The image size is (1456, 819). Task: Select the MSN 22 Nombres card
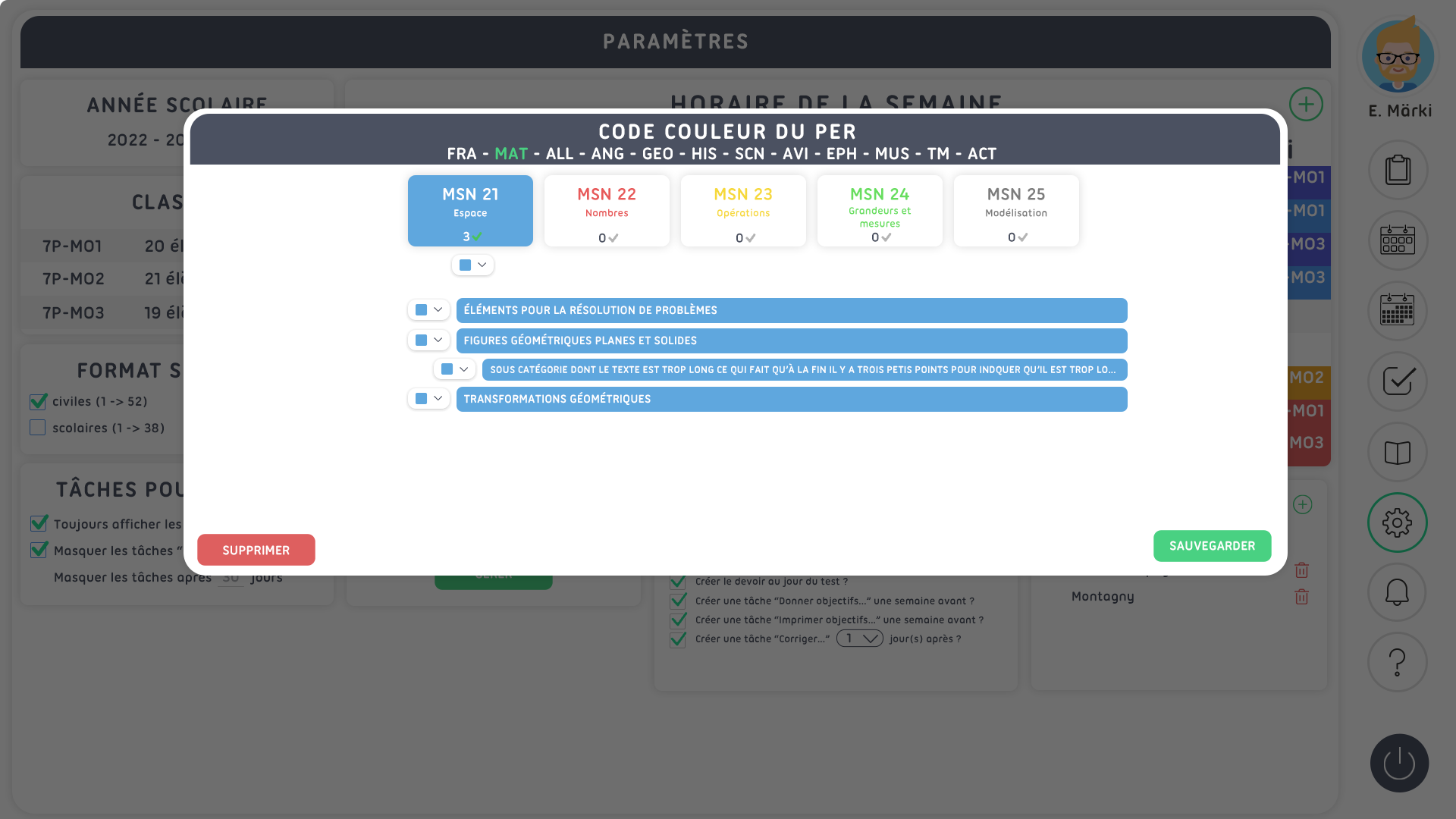[x=607, y=211]
